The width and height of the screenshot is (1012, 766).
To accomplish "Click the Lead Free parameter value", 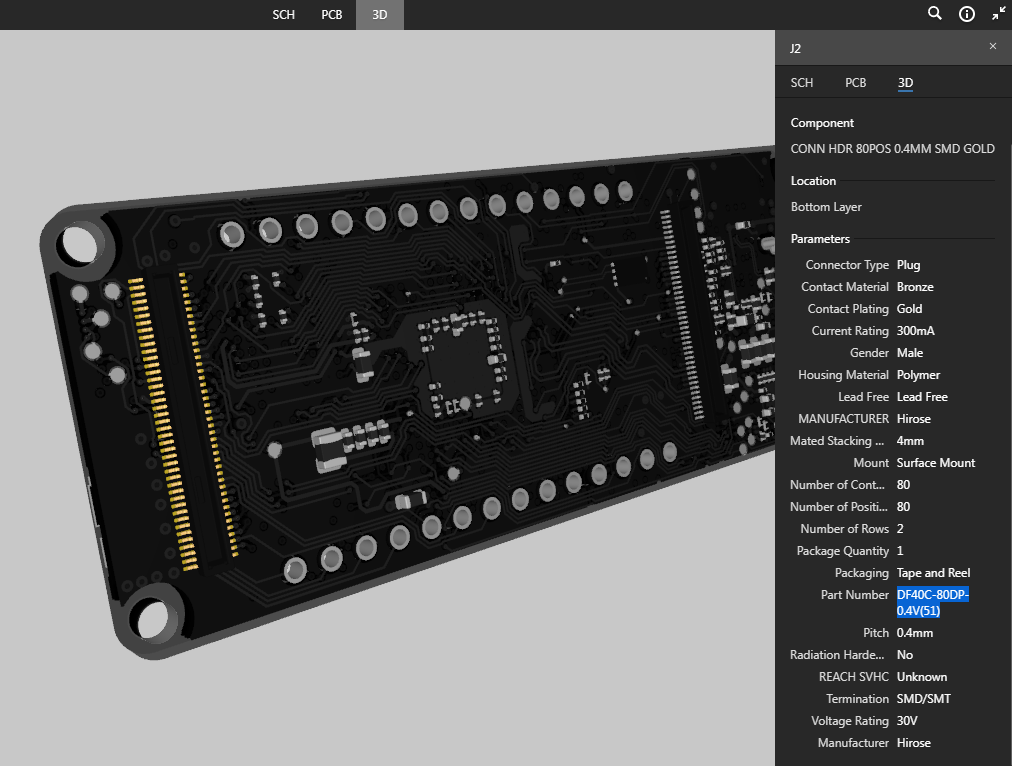I will coord(922,396).
